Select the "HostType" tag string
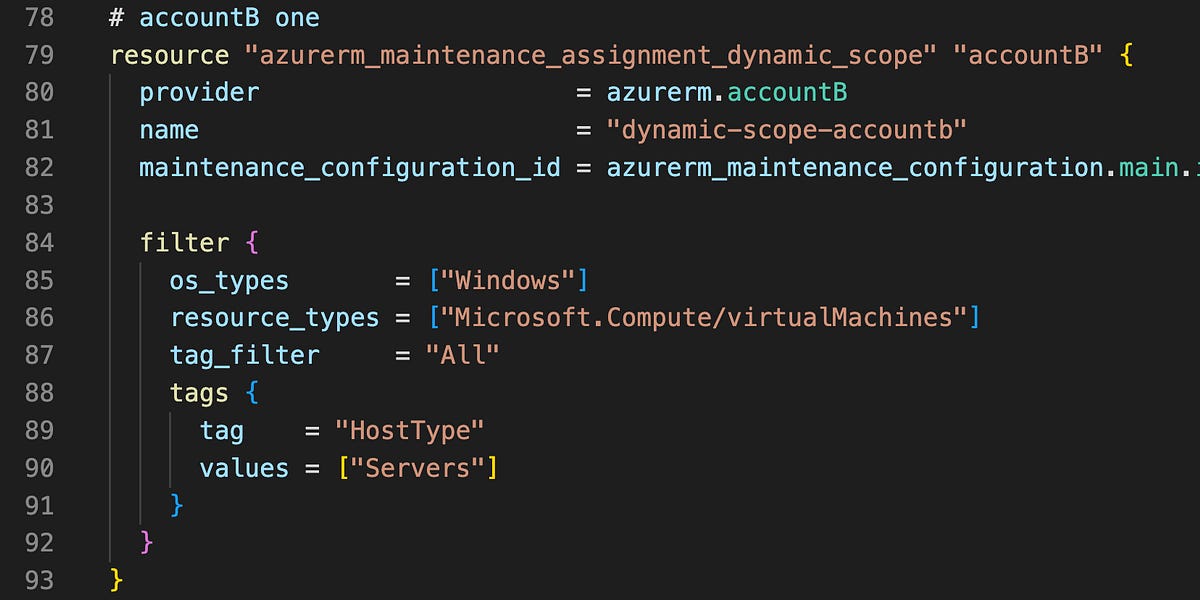This screenshot has height=600, width=1200. [x=411, y=430]
